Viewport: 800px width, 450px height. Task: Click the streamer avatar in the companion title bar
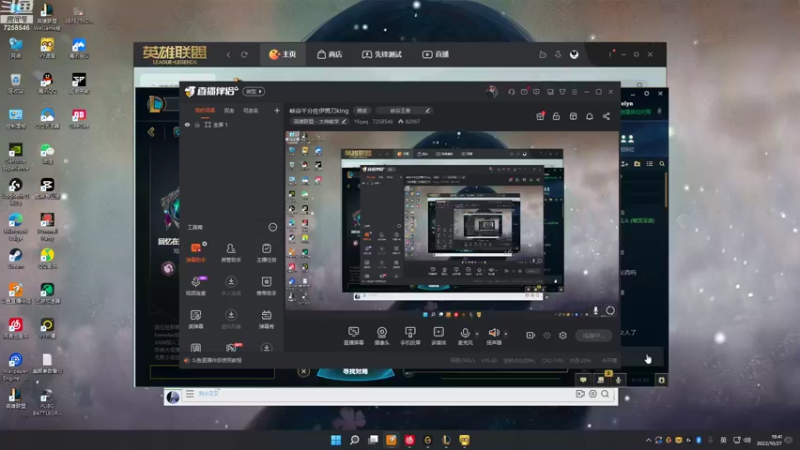click(x=492, y=92)
